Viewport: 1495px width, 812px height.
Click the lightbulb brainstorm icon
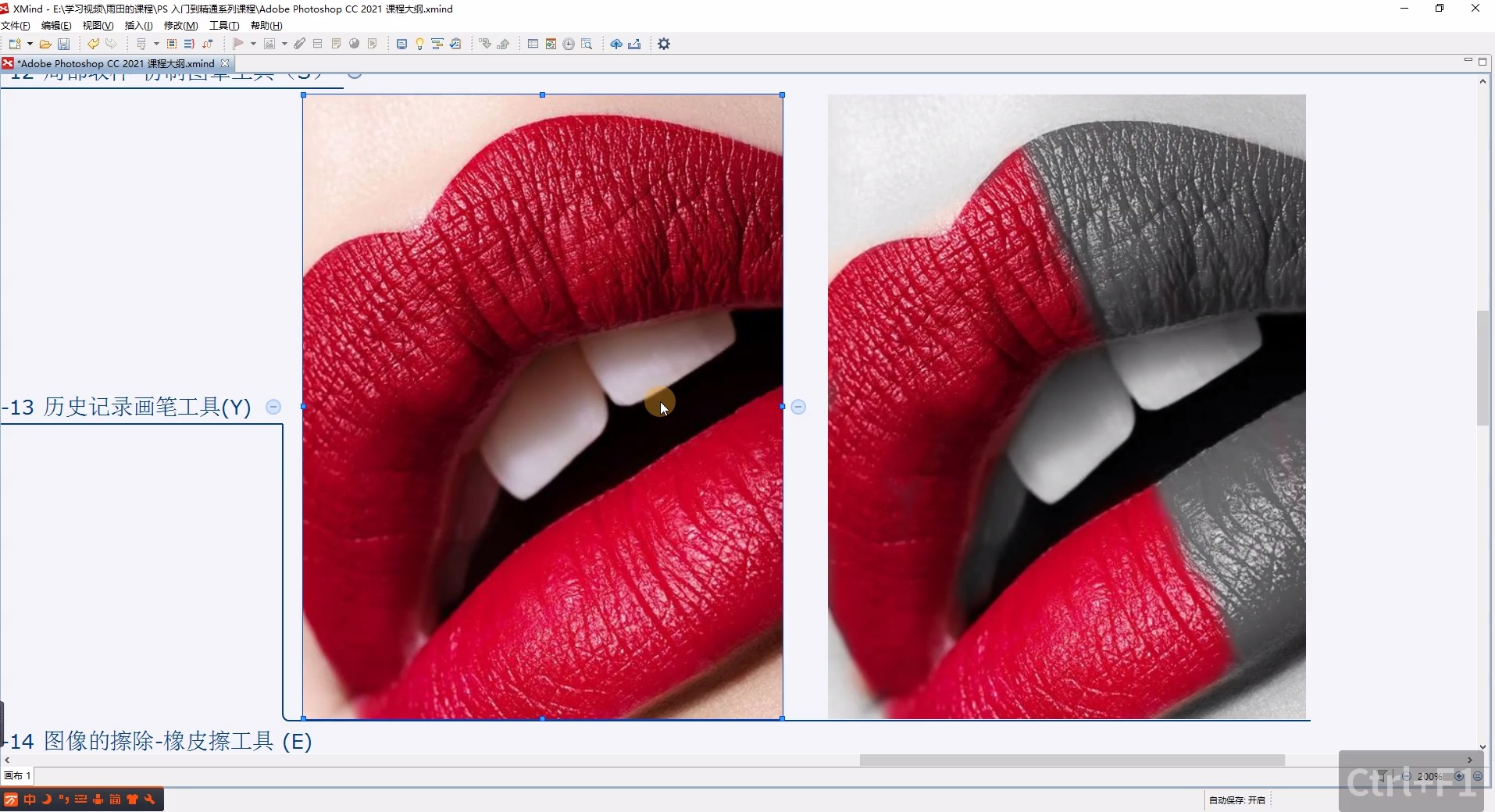click(419, 45)
